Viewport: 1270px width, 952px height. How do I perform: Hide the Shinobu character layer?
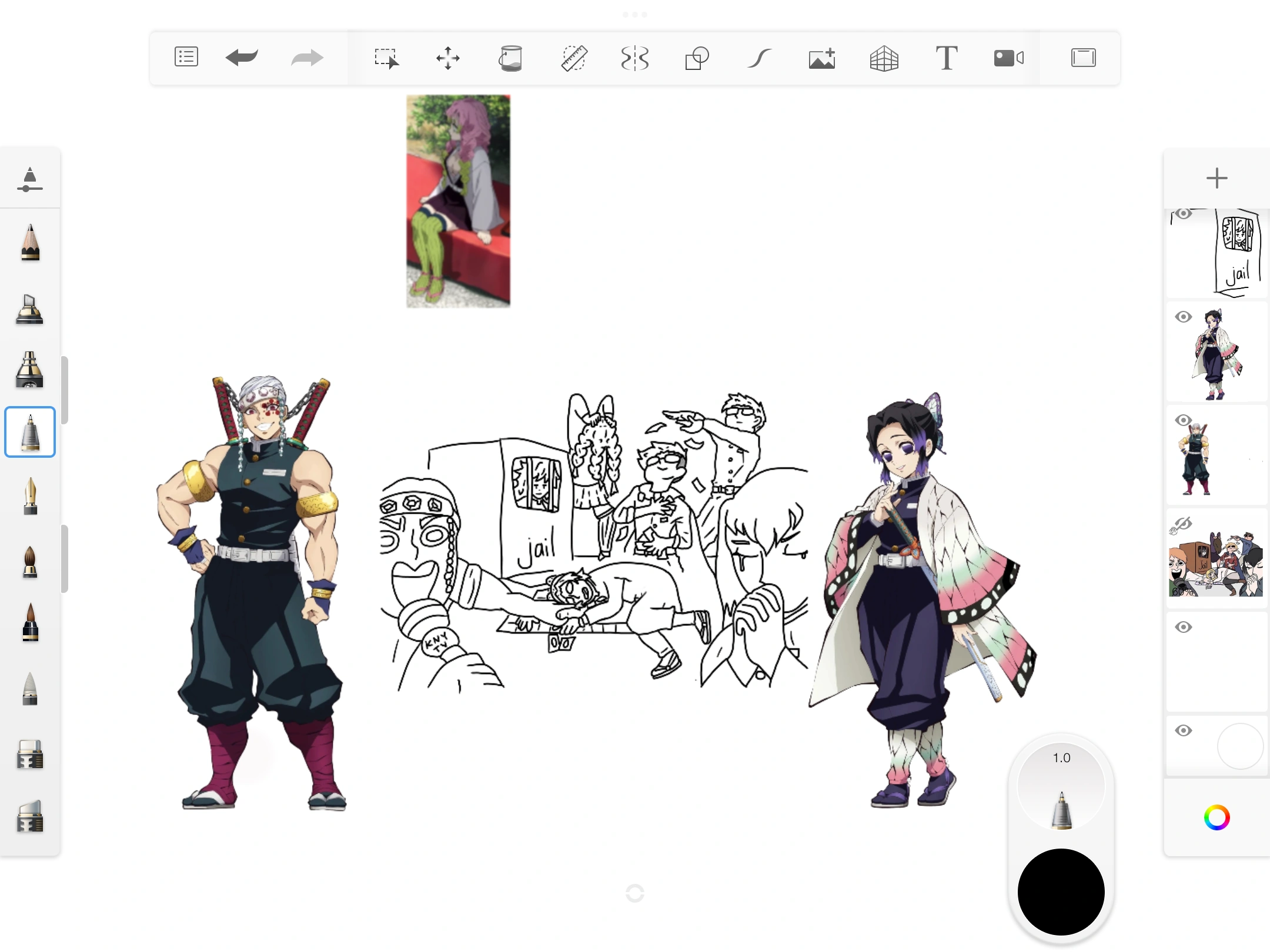(1184, 316)
